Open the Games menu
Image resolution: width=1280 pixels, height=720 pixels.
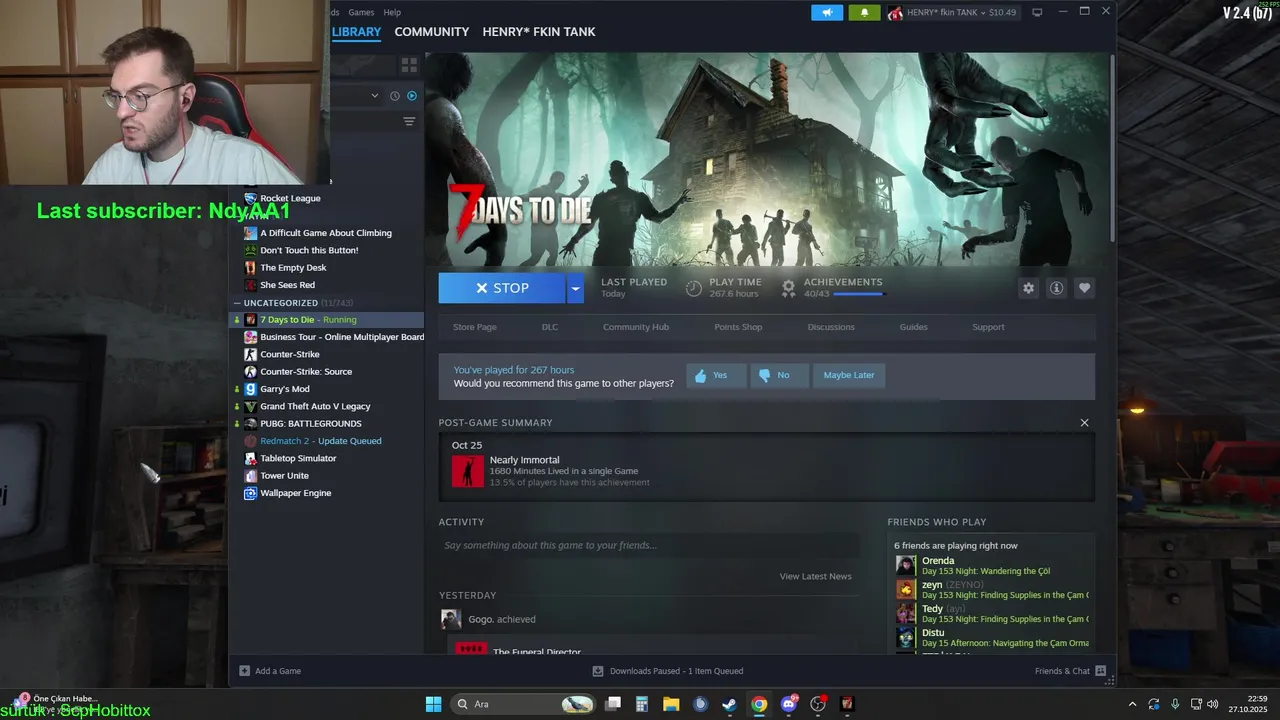[361, 12]
